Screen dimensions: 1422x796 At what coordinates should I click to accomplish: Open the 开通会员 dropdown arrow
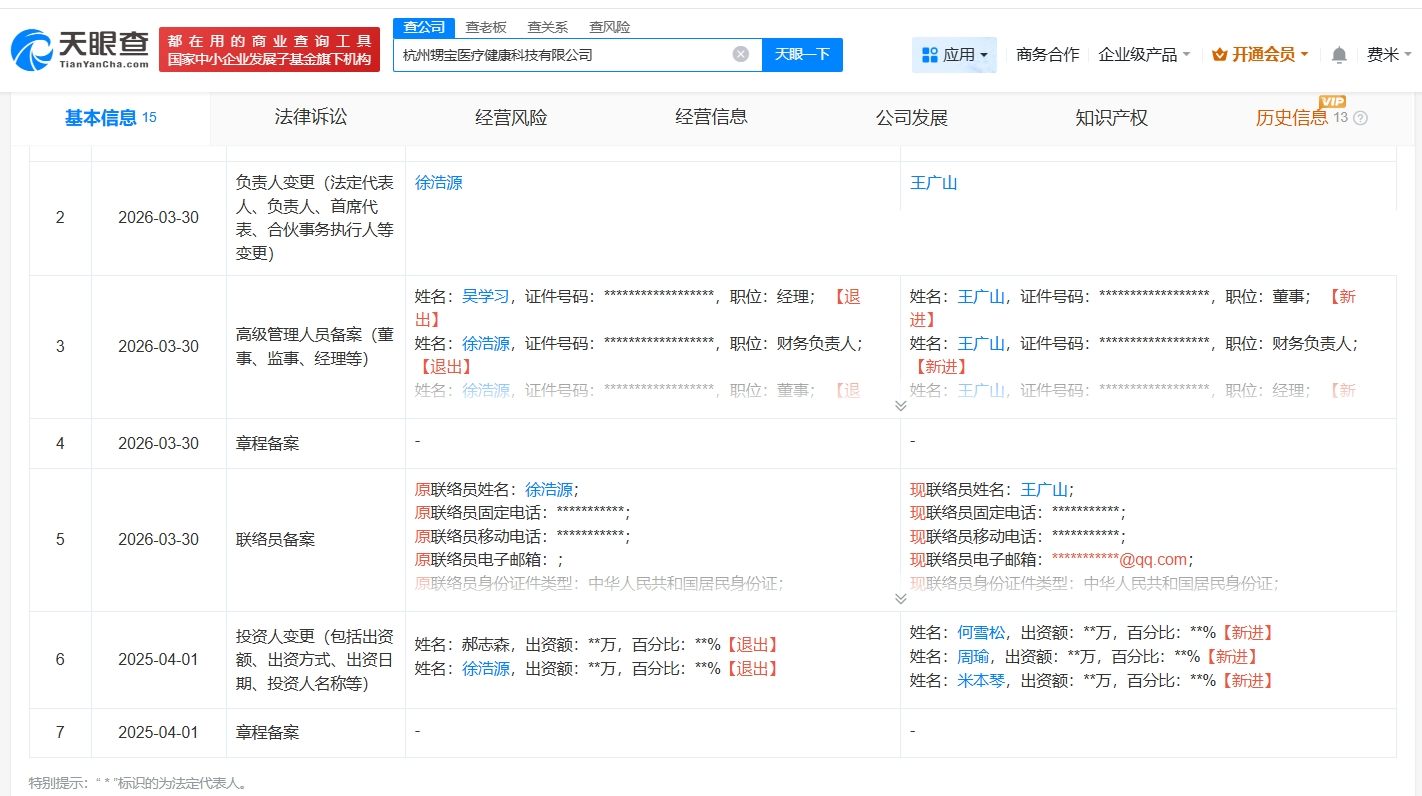tap(1304, 55)
